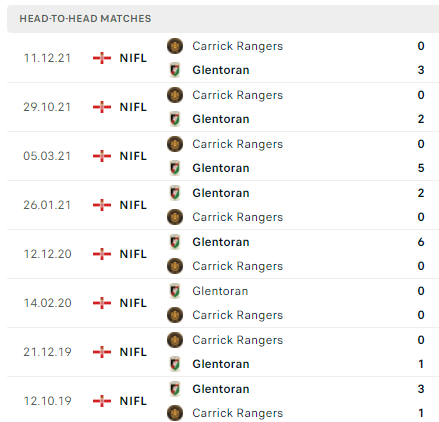
Task: Click Carrick Rangers crest in 26.01.21 match
Action: [x=175, y=217]
